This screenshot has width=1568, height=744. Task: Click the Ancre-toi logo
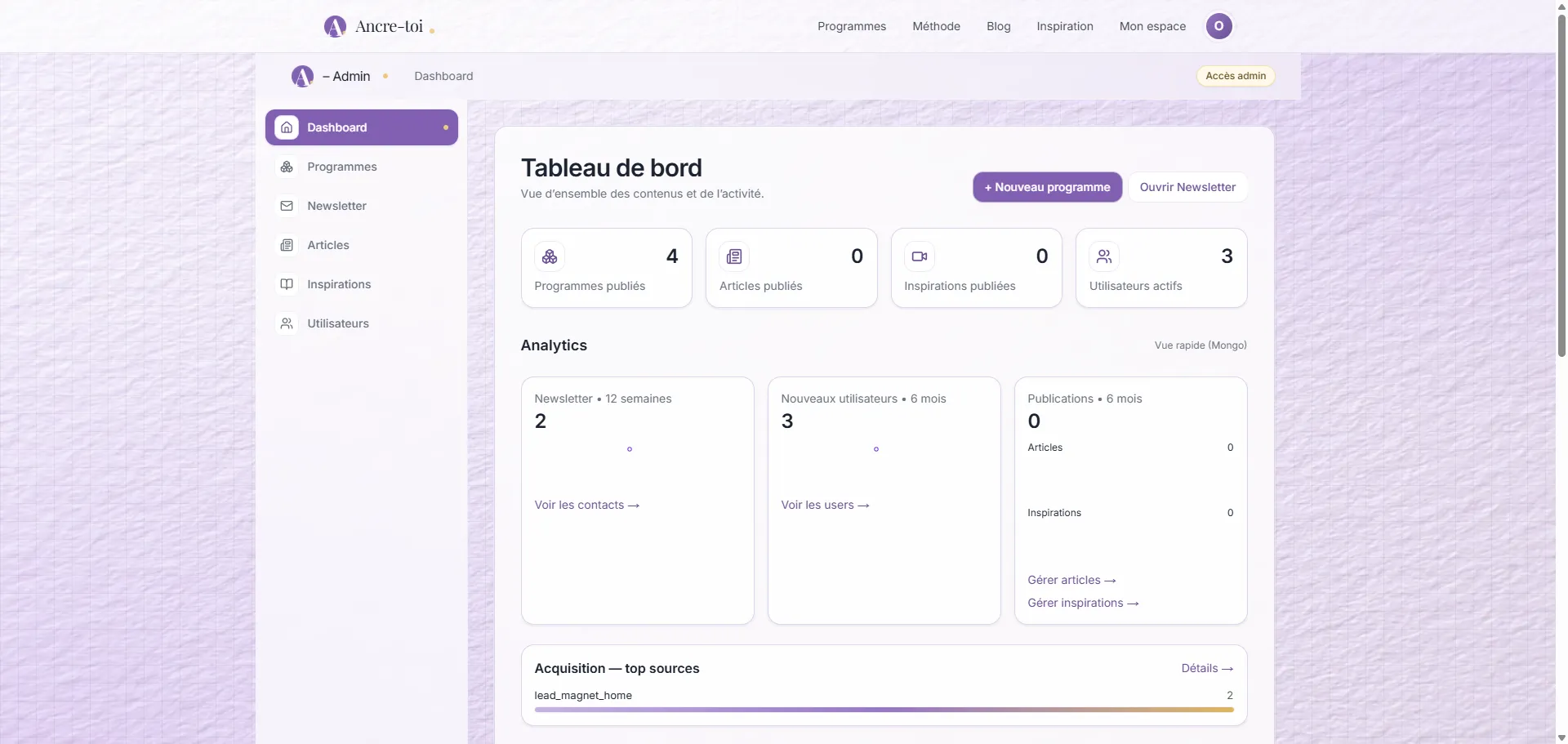[x=377, y=25]
